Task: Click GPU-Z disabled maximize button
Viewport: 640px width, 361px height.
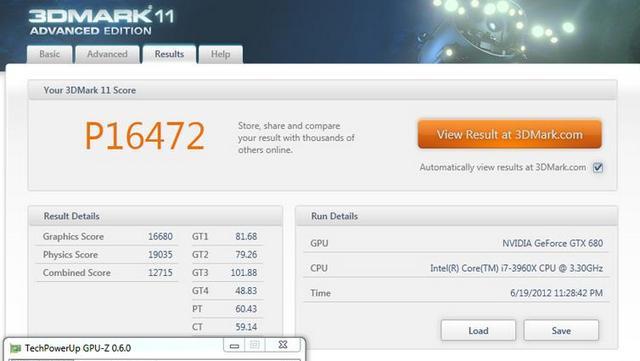Action: (255, 345)
